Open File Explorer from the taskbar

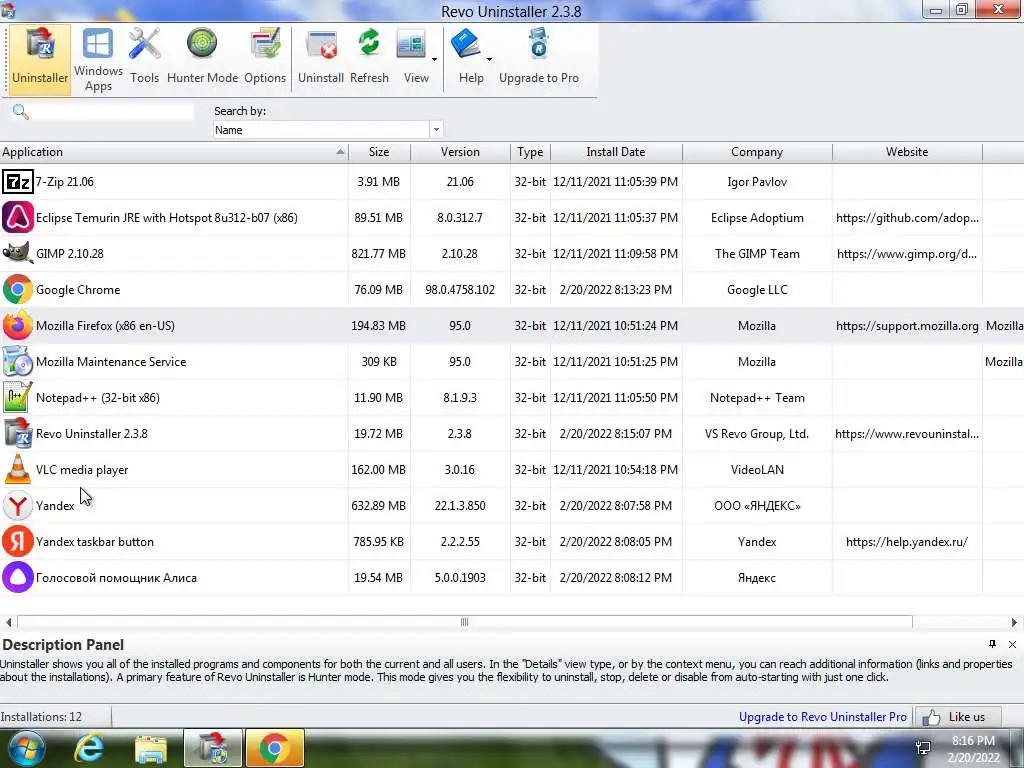151,749
